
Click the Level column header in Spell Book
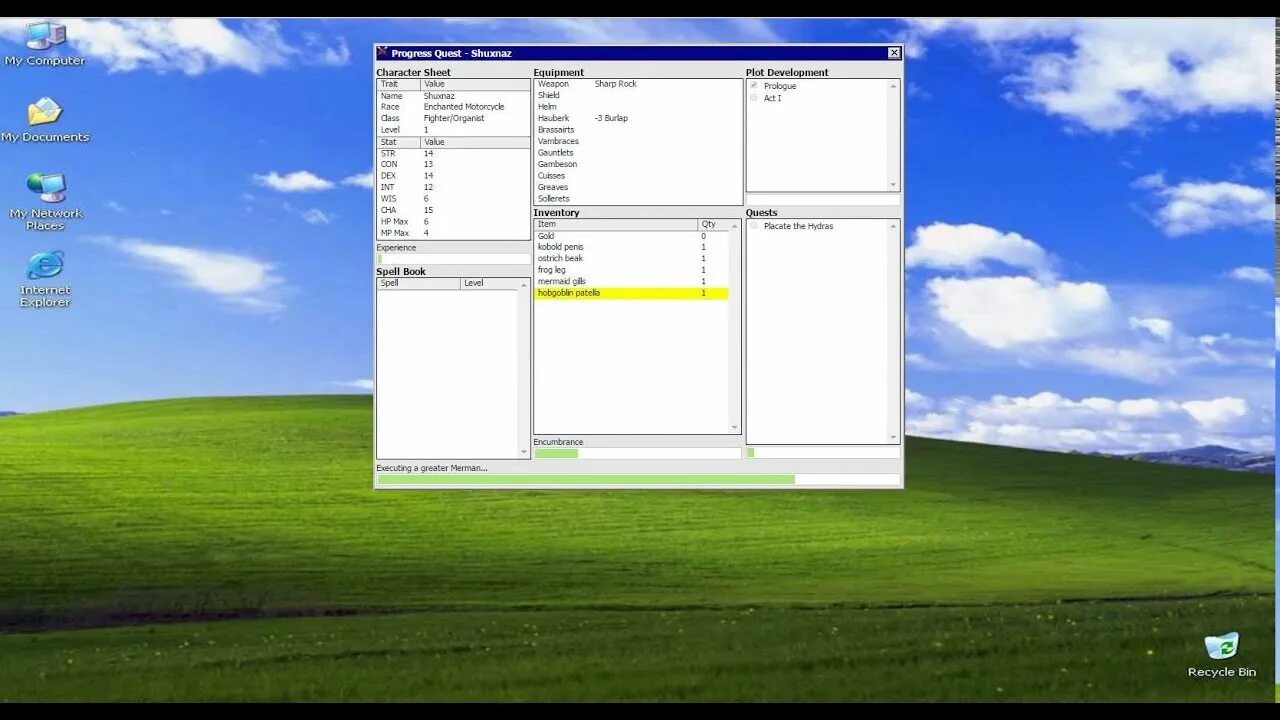(490, 283)
